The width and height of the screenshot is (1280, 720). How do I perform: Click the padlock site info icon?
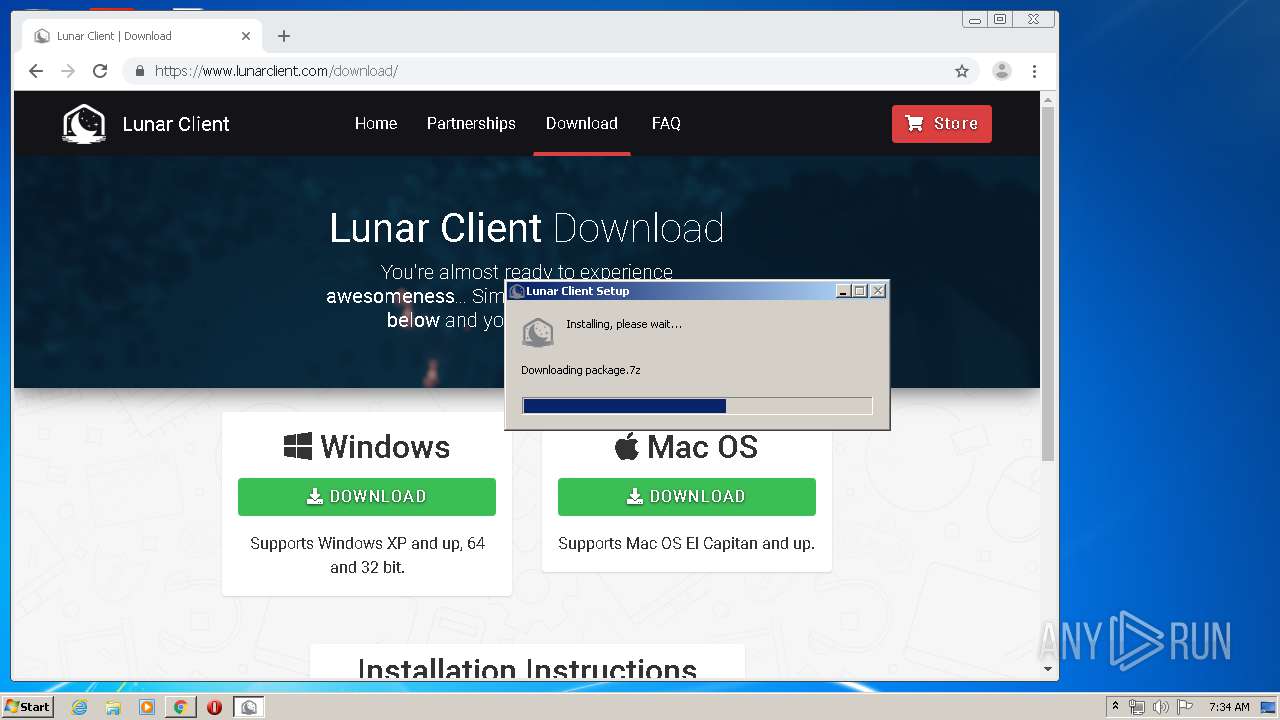click(x=139, y=71)
